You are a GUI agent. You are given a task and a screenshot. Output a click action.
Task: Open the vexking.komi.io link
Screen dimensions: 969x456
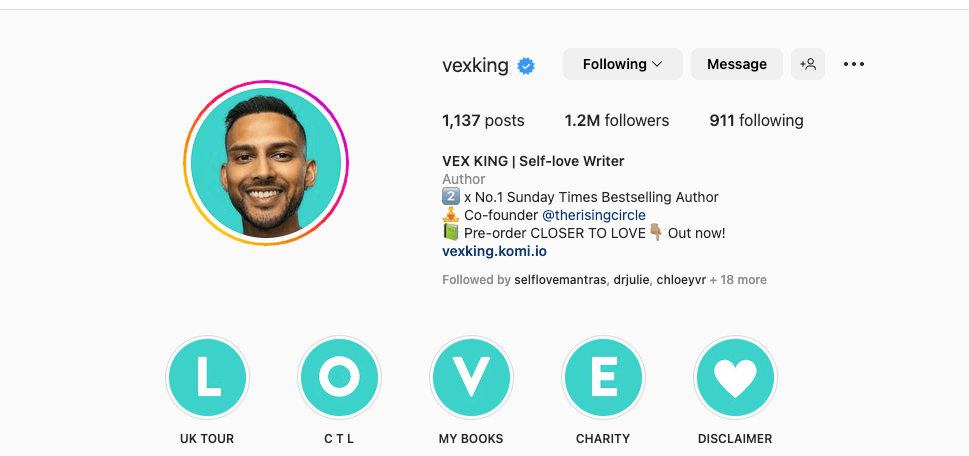[494, 251]
